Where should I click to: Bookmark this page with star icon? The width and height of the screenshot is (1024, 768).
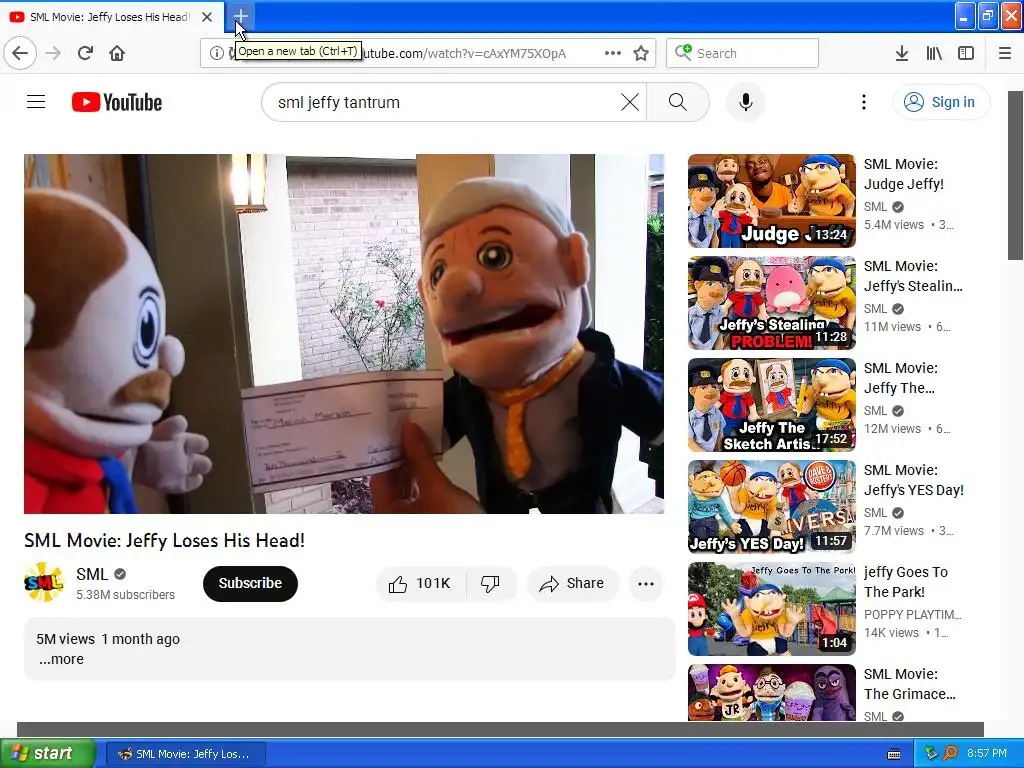(x=641, y=53)
